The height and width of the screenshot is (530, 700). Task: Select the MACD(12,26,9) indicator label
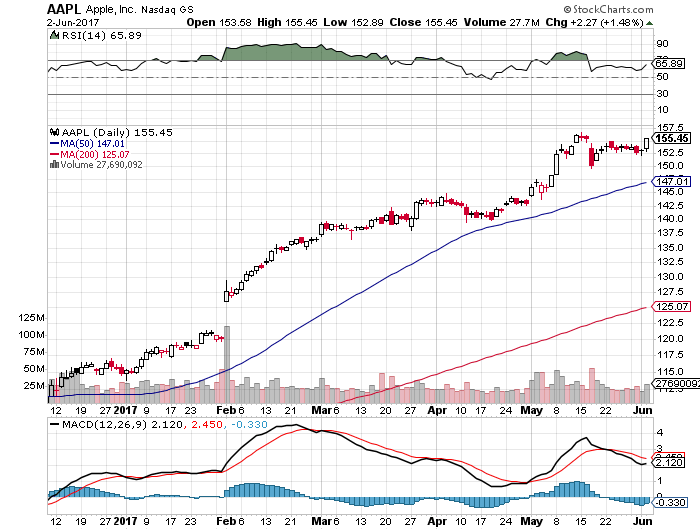(93, 427)
